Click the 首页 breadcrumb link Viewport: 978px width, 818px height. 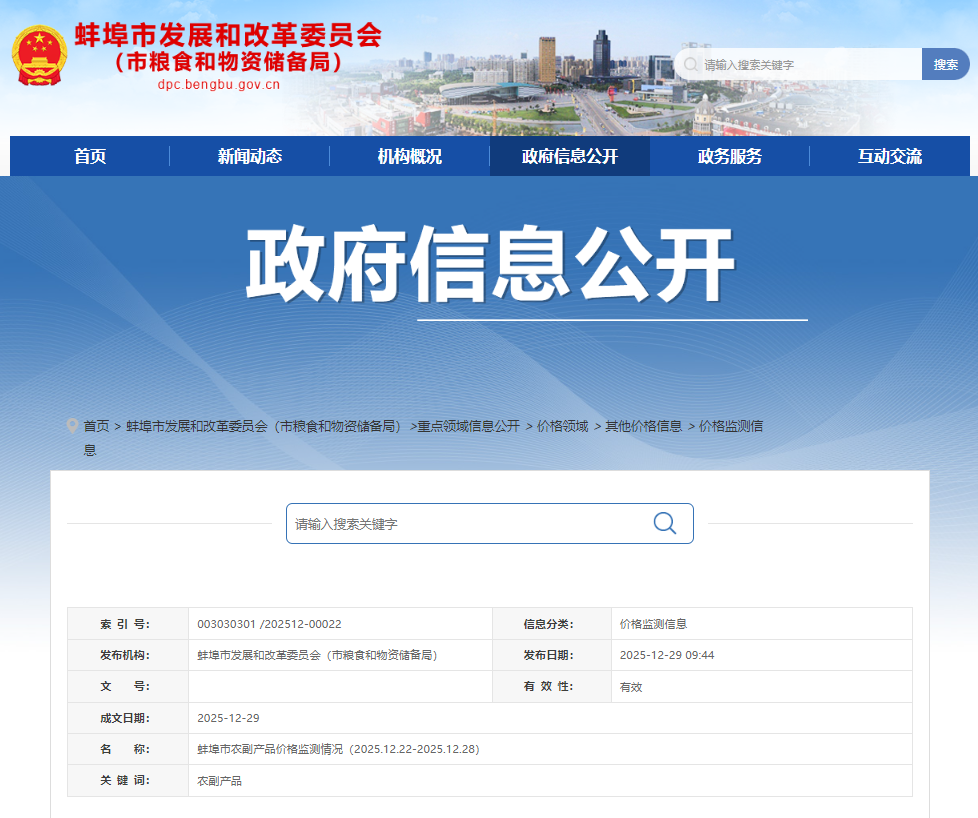click(95, 425)
